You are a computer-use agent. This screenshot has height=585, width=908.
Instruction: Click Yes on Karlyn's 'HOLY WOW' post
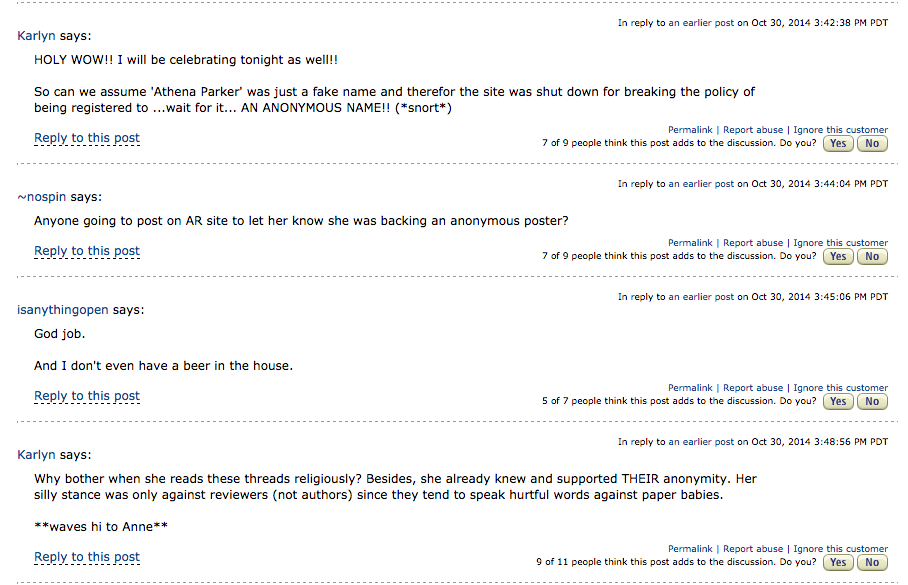pyautogui.click(x=838, y=143)
